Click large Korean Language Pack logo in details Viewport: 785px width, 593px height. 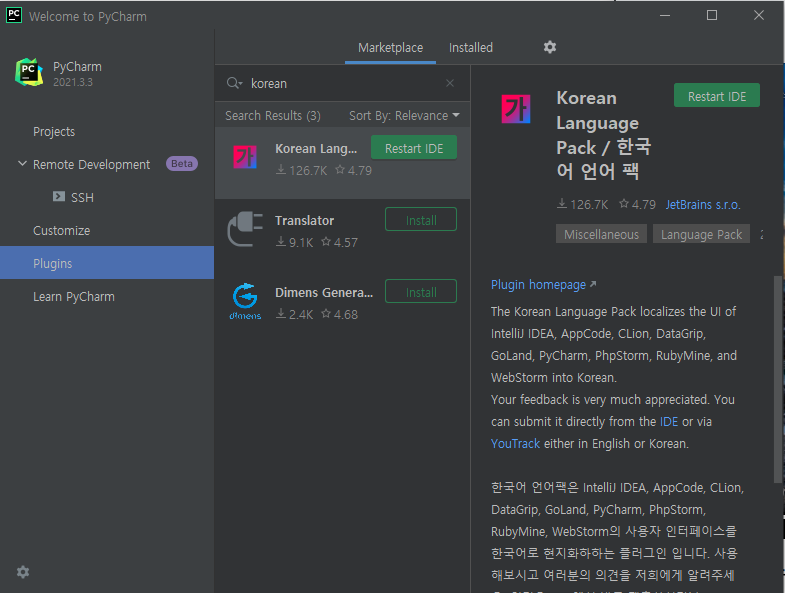click(516, 109)
